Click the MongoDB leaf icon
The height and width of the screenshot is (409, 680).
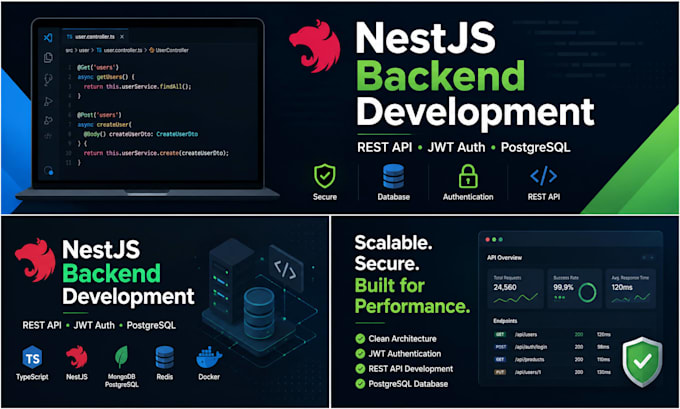121,357
